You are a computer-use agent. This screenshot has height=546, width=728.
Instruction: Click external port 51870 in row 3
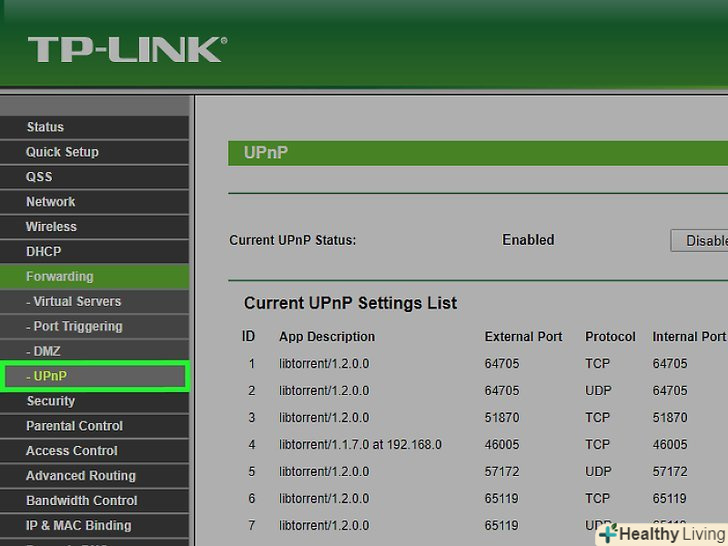point(502,417)
